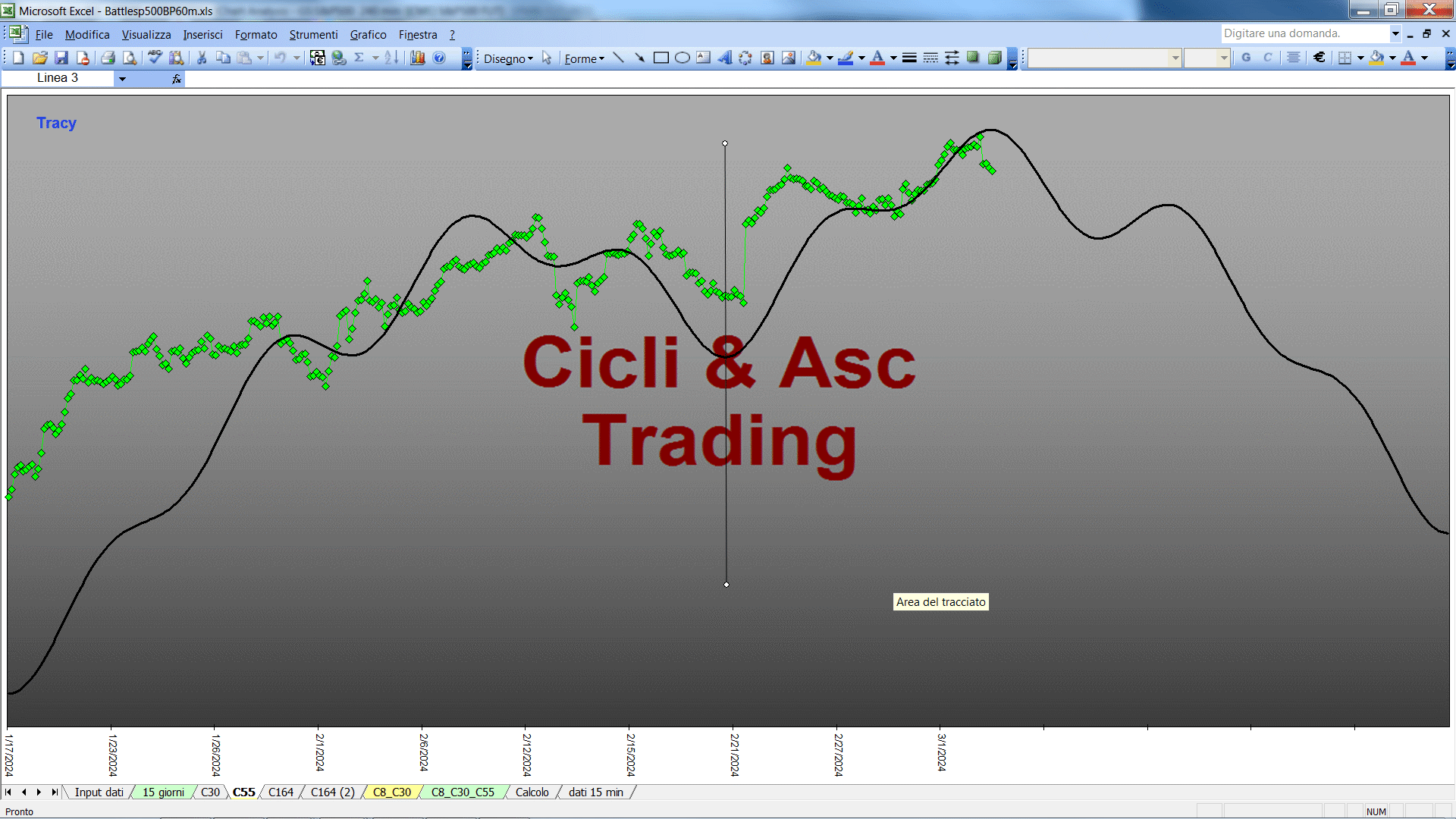This screenshot has height=819, width=1456.
Task: Open the Chart Wizard icon
Action: 418,58
